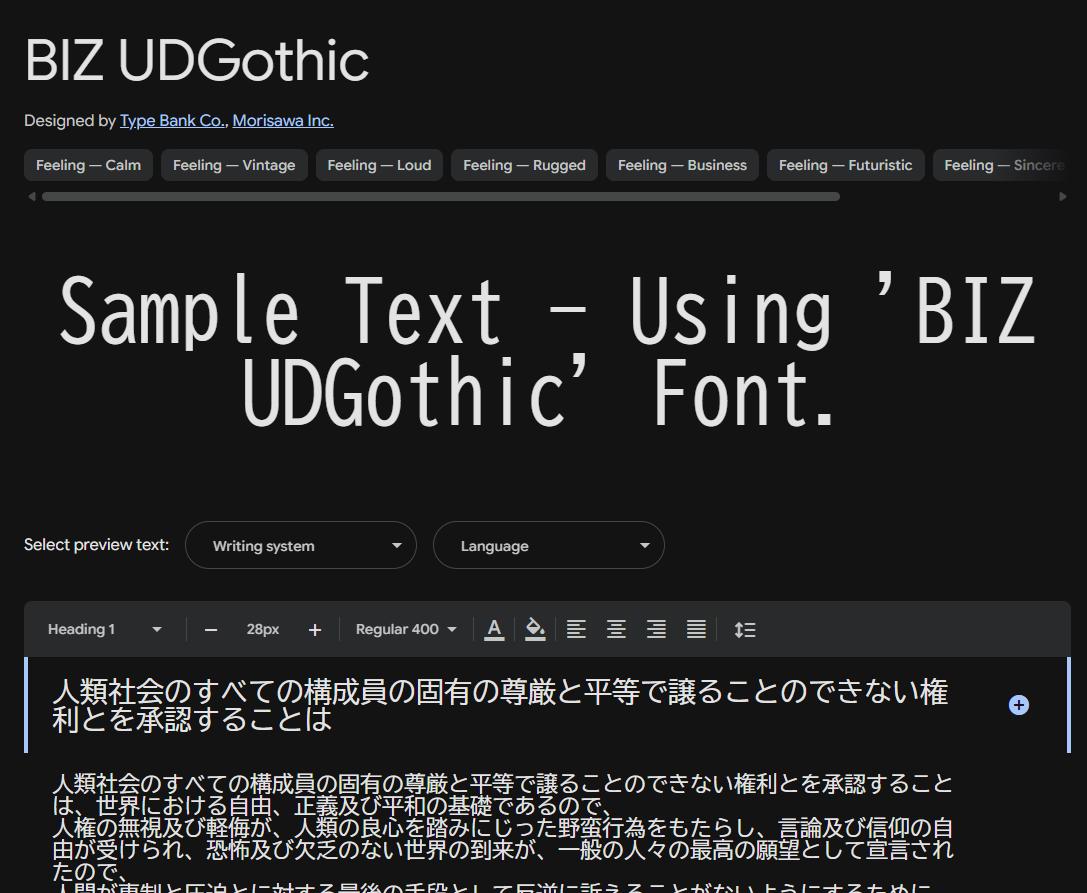Increase font size with plus button
Image resolution: width=1087 pixels, height=893 pixels.
pos(315,630)
